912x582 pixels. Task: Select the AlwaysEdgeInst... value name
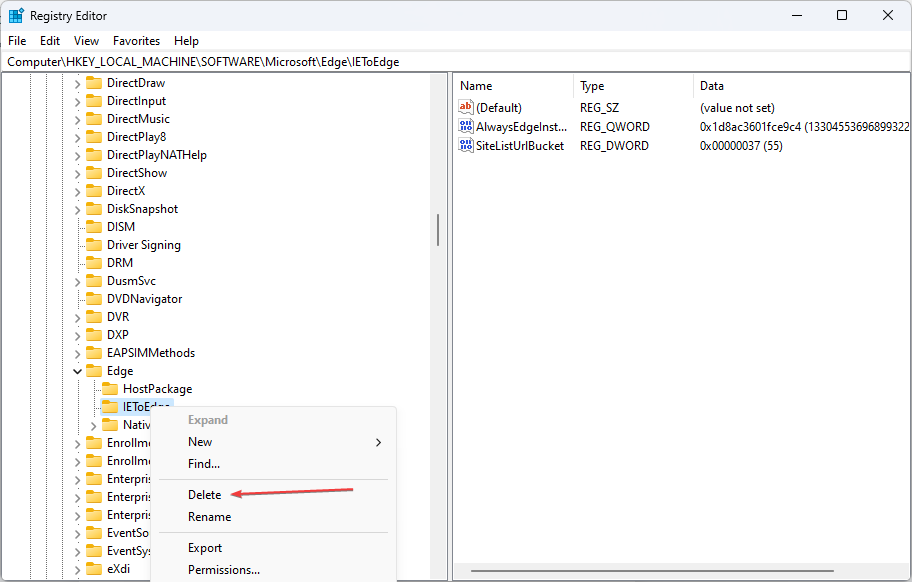(521, 127)
